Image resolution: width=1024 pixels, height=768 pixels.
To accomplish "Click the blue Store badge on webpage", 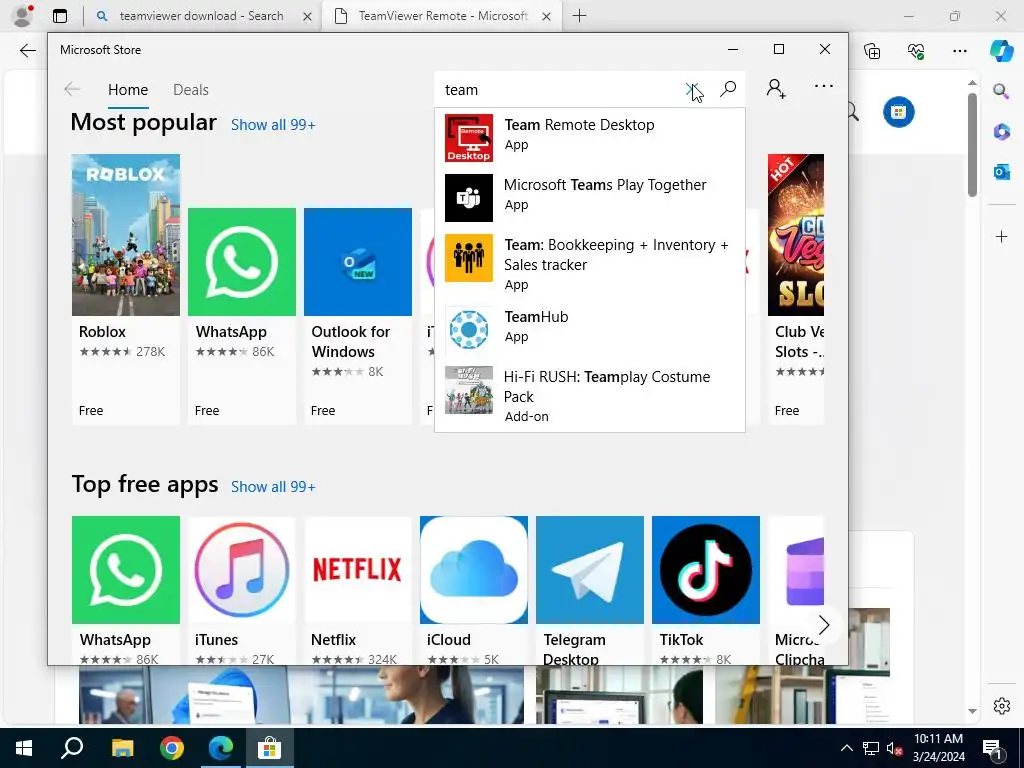I will pos(899,112).
